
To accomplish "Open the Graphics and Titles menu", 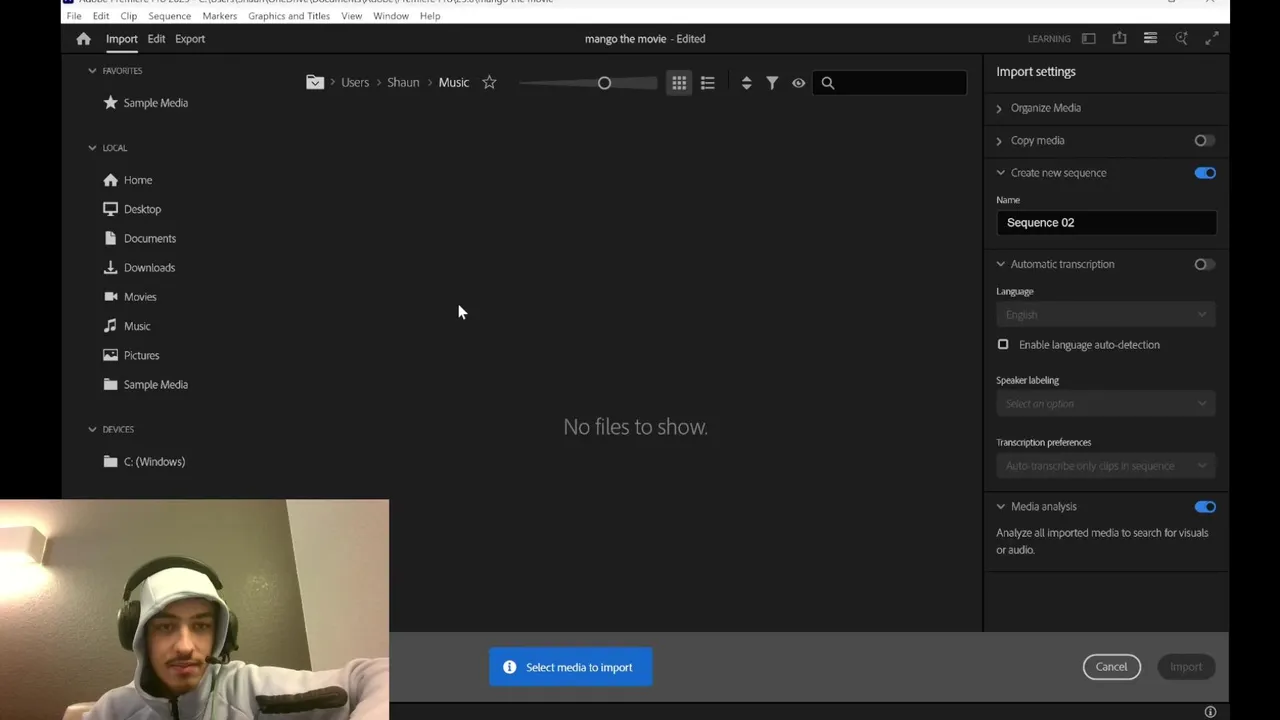I will pos(289,16).
